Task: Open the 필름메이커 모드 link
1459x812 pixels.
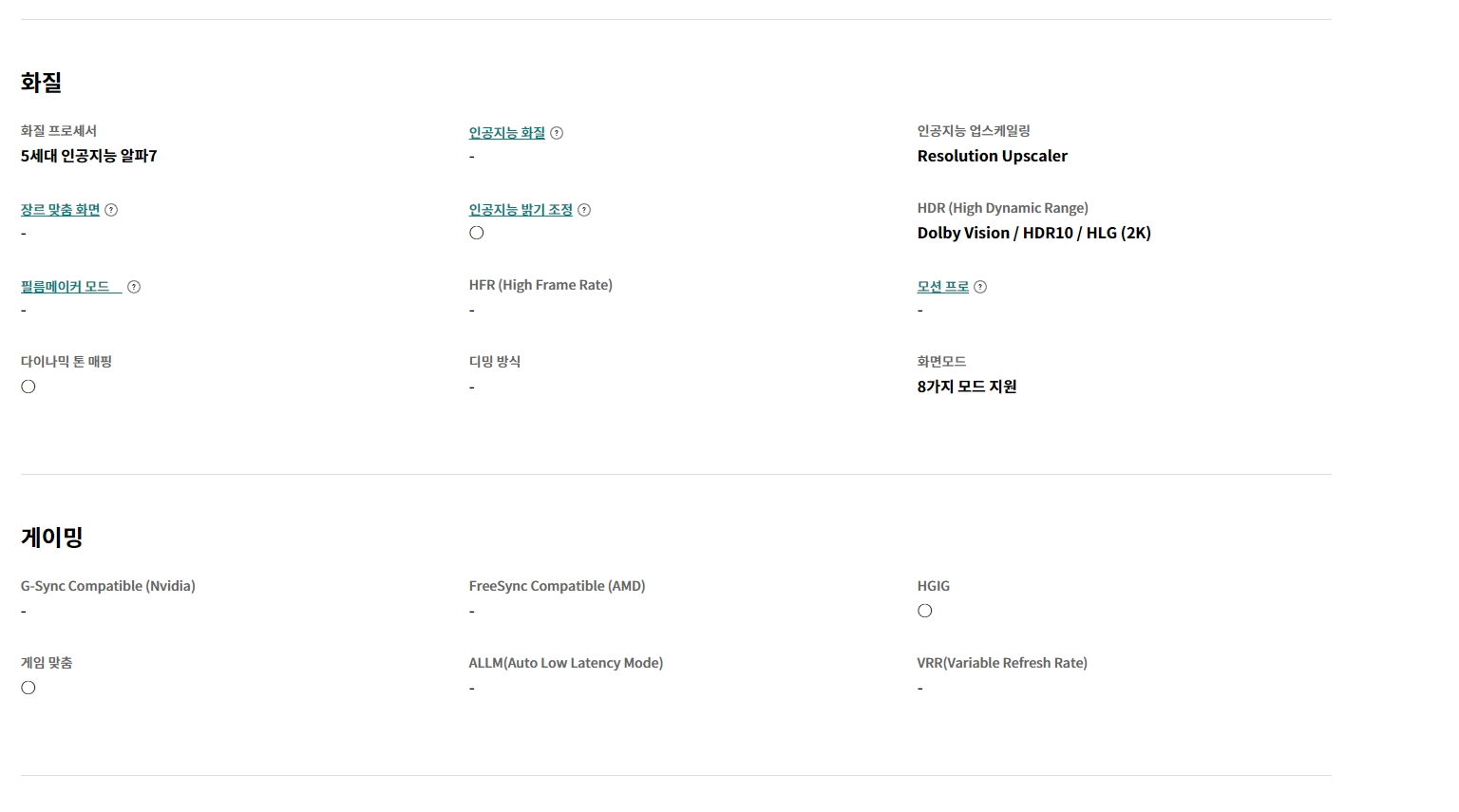Action: click(x=66, y=287)
